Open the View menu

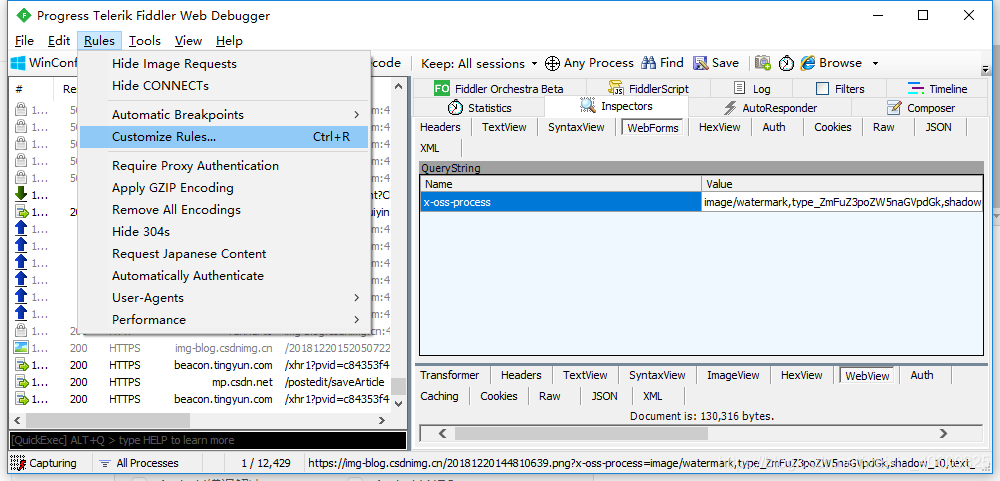[188, 41]
